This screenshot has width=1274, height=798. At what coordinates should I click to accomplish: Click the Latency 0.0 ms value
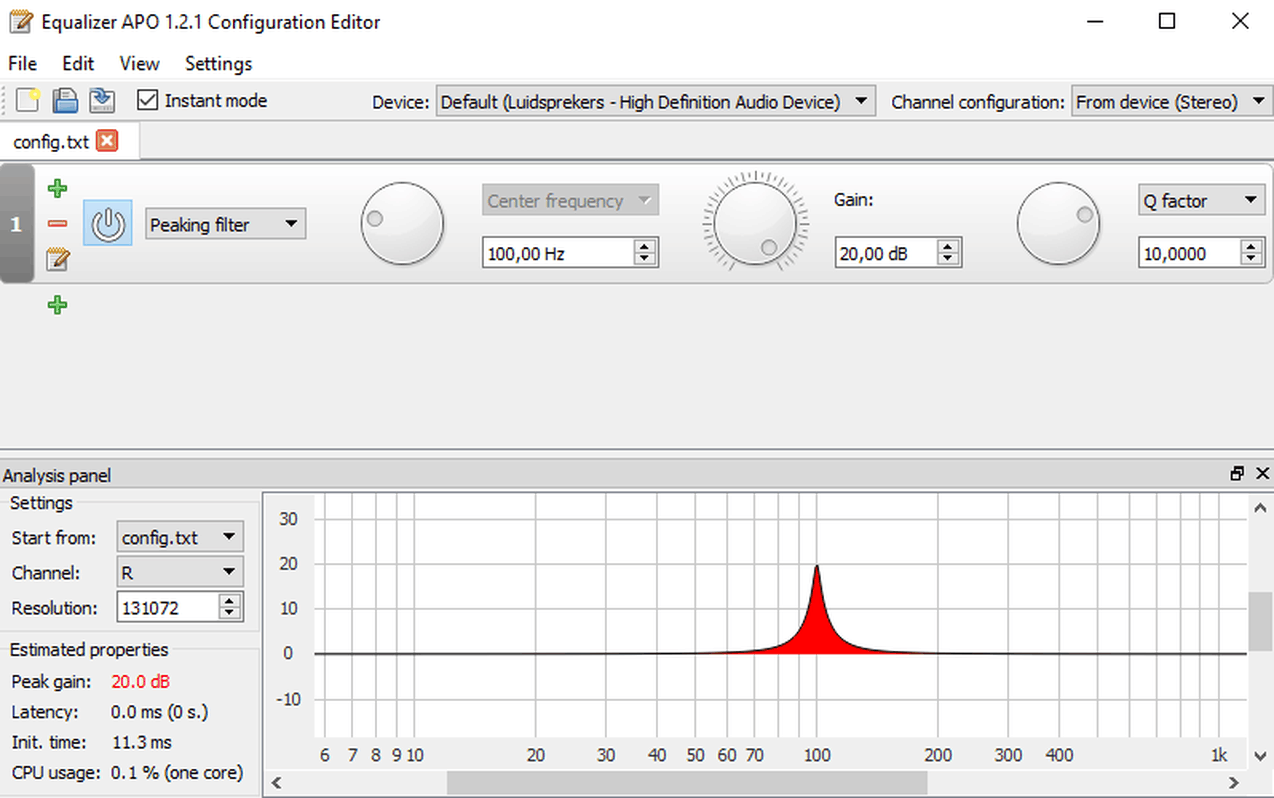pos(159,712)
